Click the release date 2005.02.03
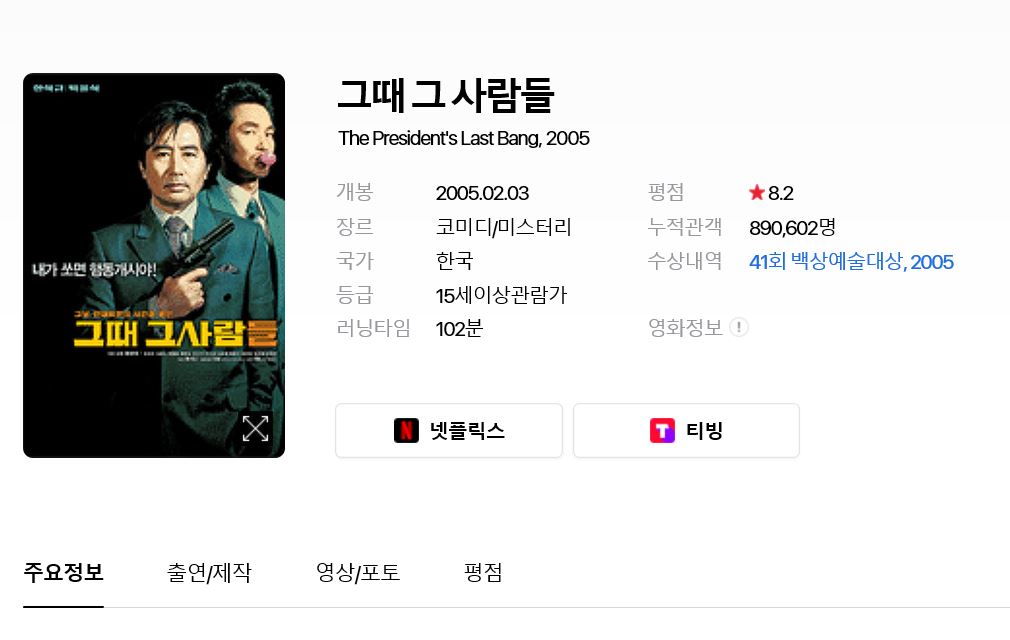This screenshot has height=640, width=1010. coord(482,193)
